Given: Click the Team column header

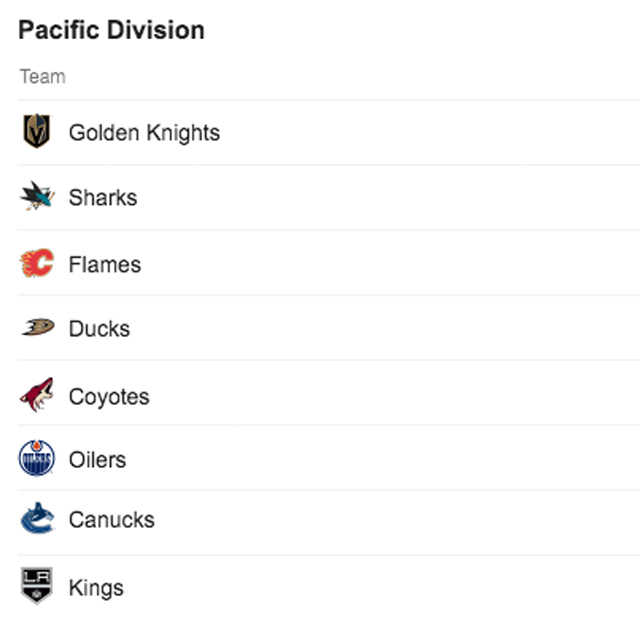Looking at the screenshot, I should [42, 77].
